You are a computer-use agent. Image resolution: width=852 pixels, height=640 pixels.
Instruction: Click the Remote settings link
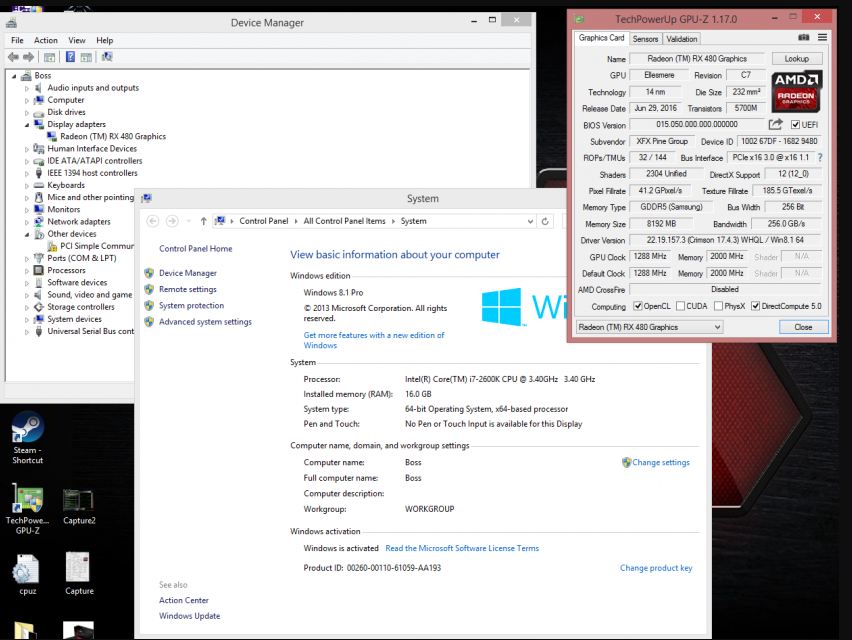click(x=187, y=289)
